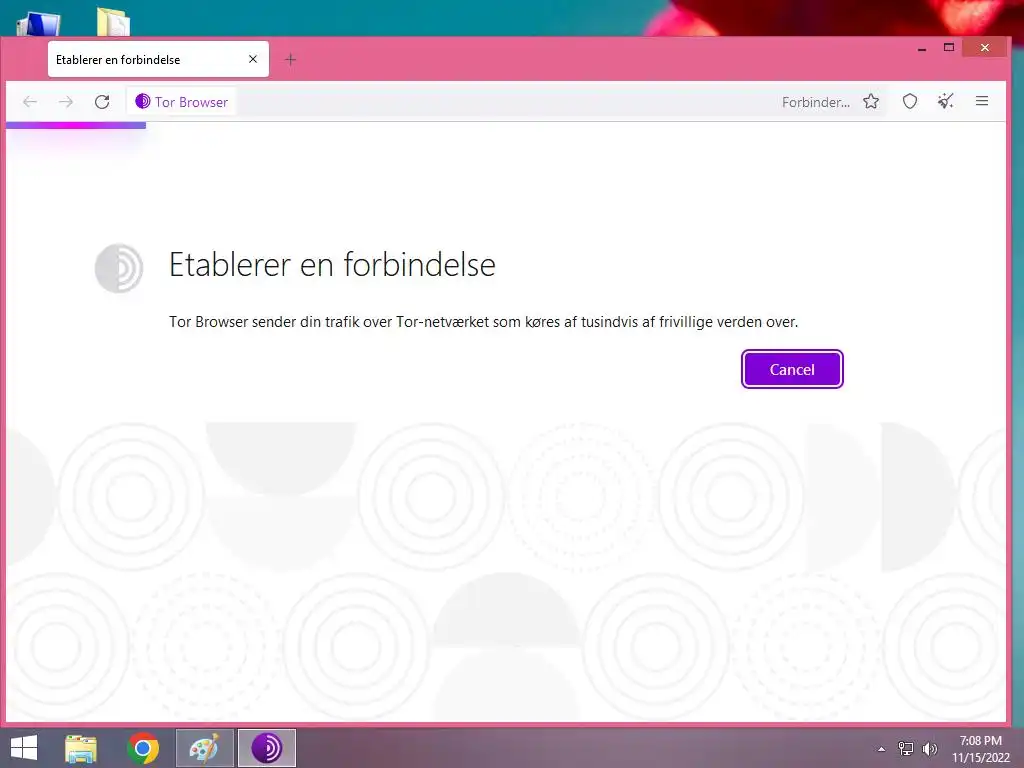Select the folder desktop icon
Viewport: 1024px width, 768px height.
click(114, 22)
